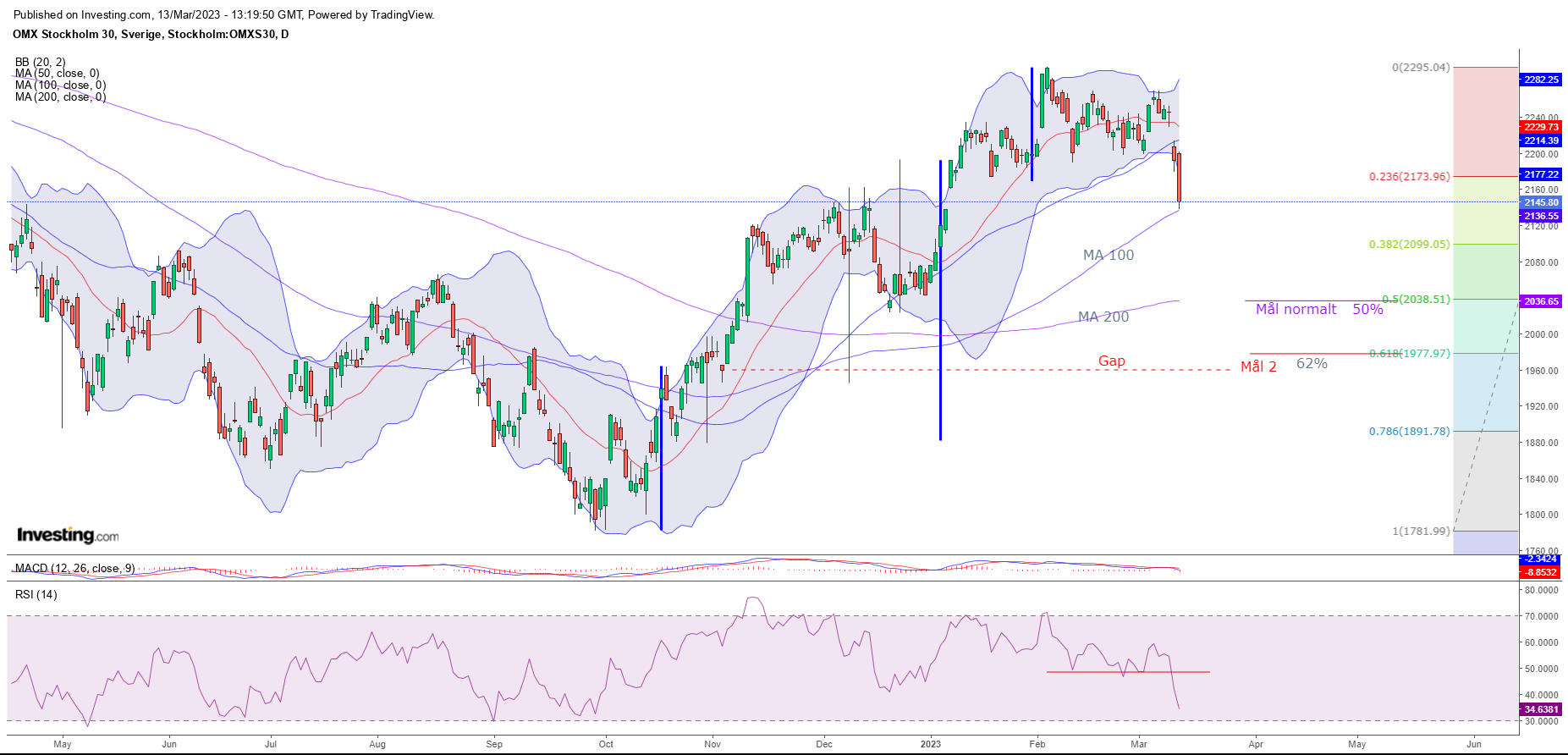1568x755 pixels.
Task: Click the purple 2036.65 MA 200 price tag
Action: (x=1540, y=301)
